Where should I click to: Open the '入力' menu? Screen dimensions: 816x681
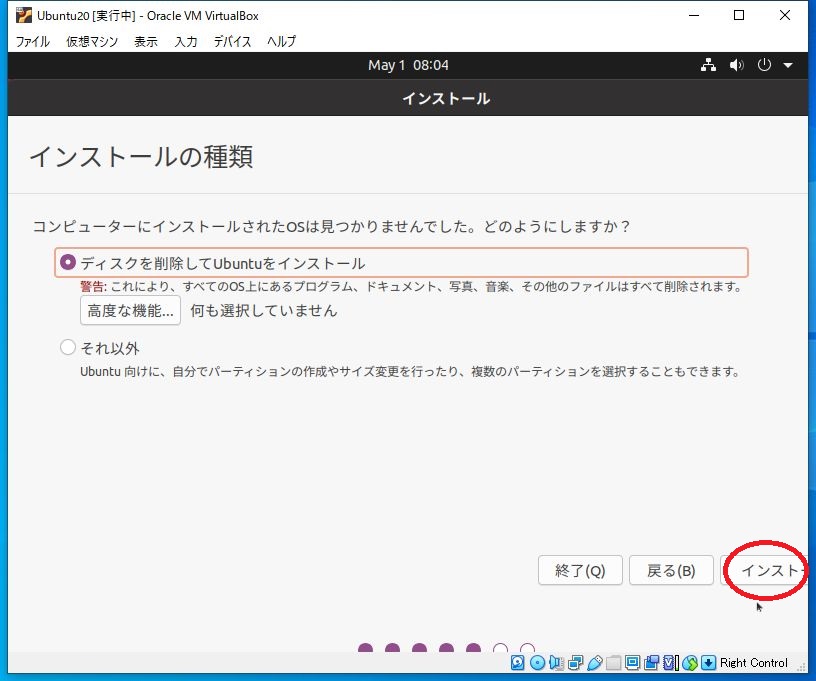coord(186,41)
